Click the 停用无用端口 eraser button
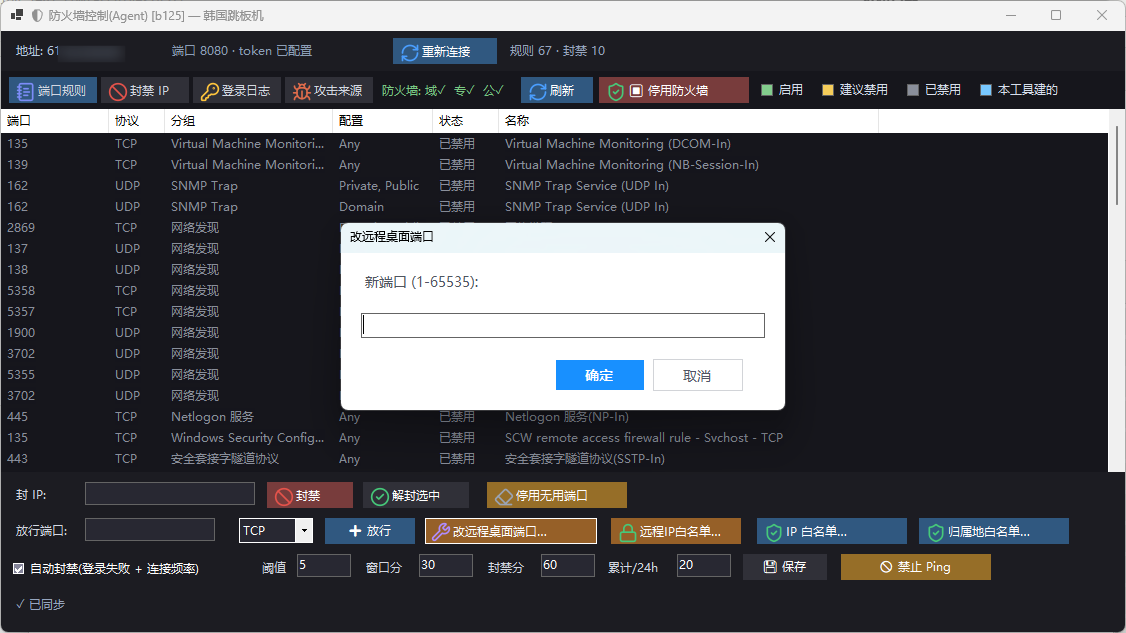The height and width of the screenshot is (633, 1126). tap(557, 495)
